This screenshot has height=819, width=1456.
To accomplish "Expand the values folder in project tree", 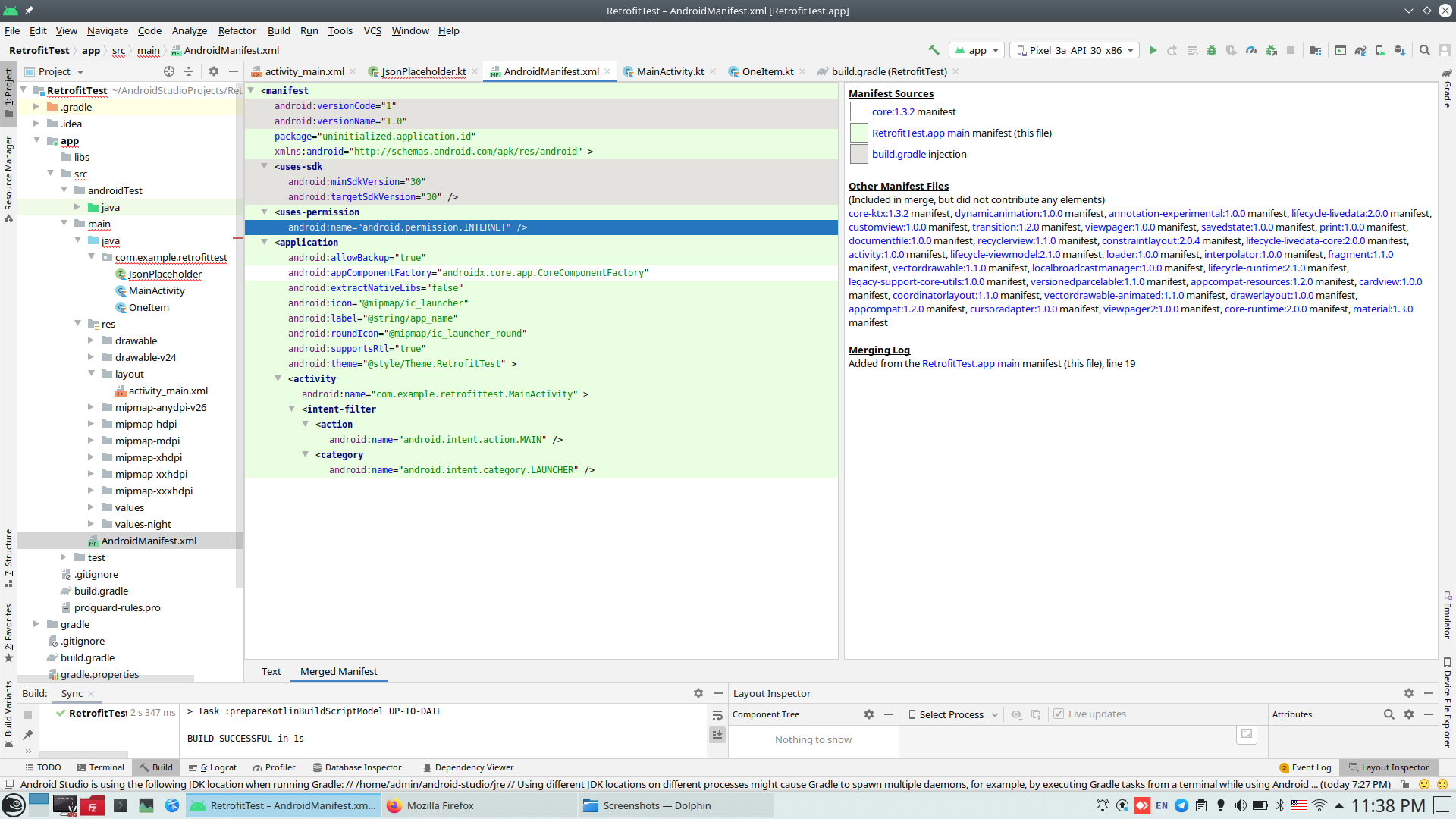I will 91,507.
